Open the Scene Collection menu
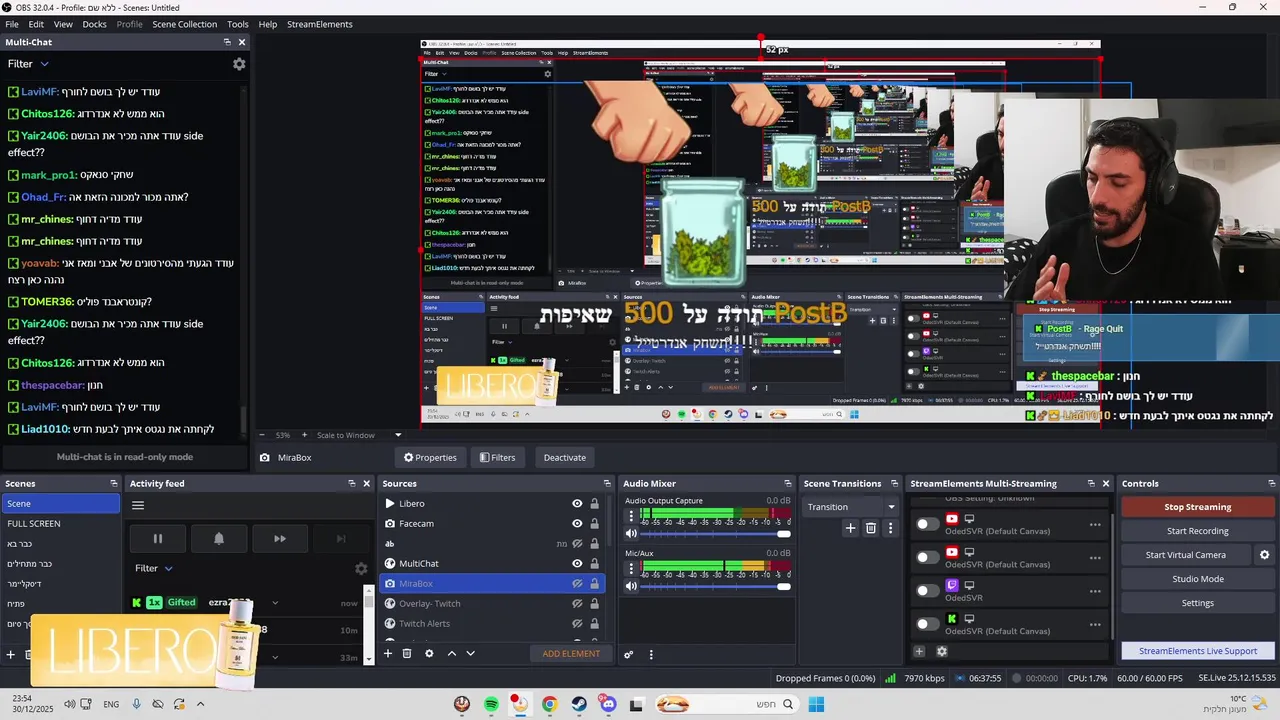 tap(184, 24)
